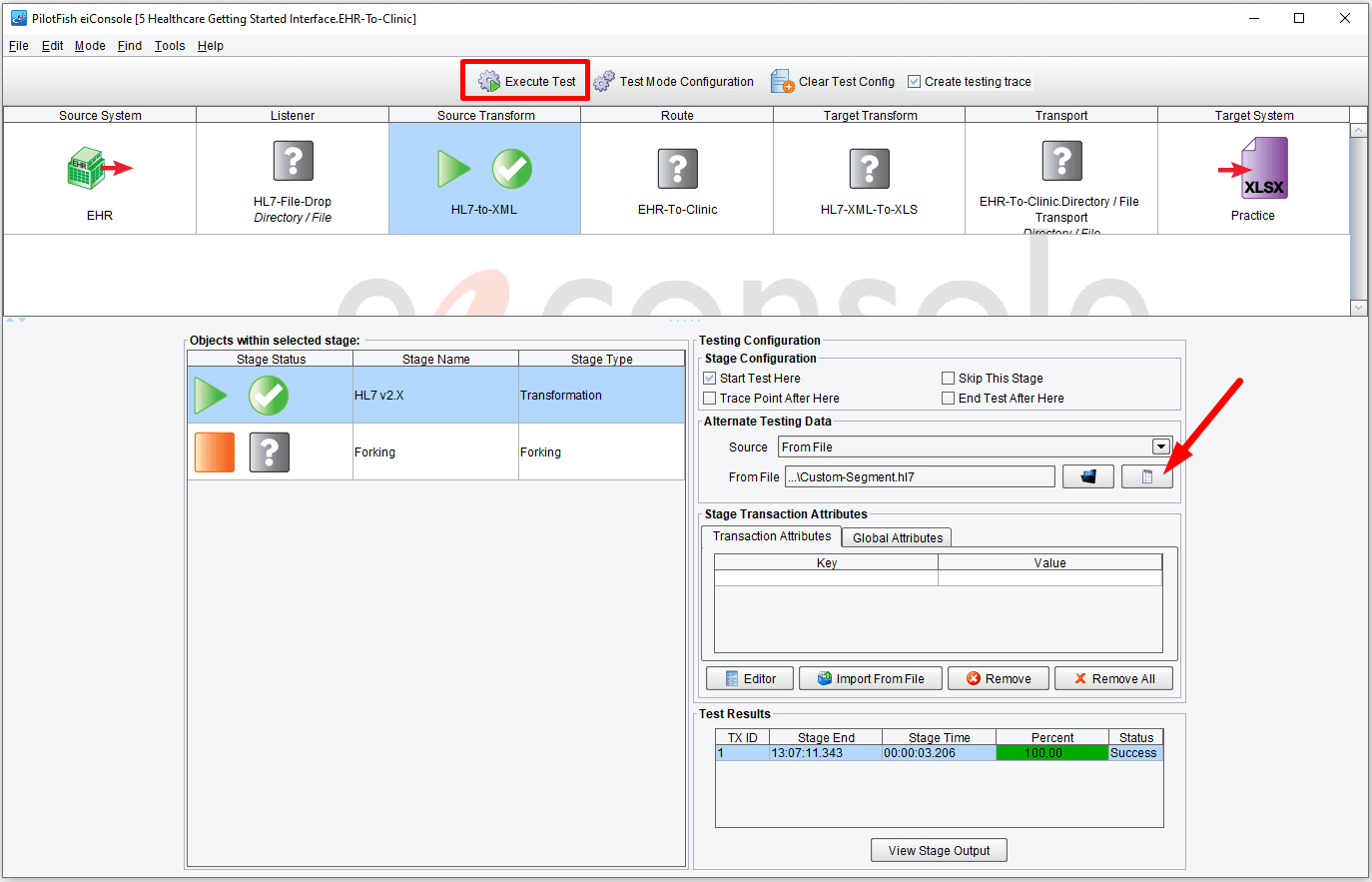Switch to Global Attributes tab
This screenshot has width=1372, height=882.
[897, 537]
